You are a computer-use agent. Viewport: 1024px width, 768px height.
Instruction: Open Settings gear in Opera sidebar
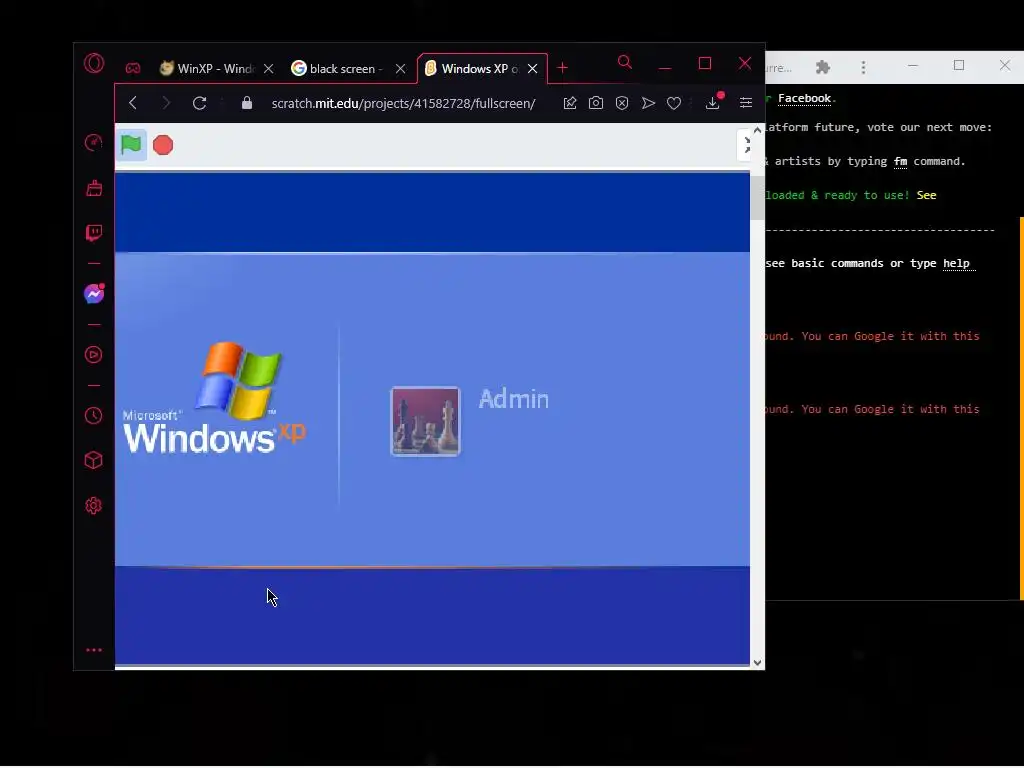(94, 505)
